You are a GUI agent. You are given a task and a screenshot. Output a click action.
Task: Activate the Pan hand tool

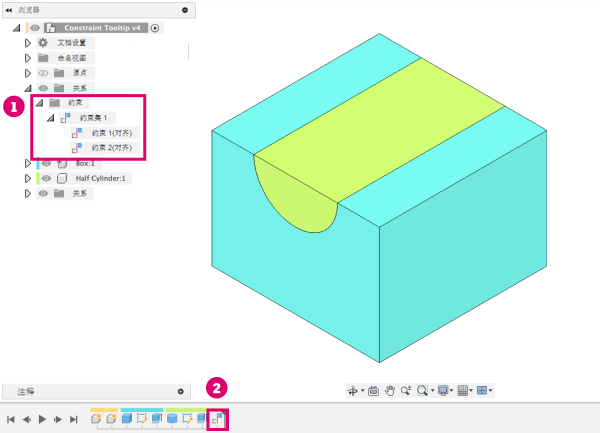pos(390,391)
